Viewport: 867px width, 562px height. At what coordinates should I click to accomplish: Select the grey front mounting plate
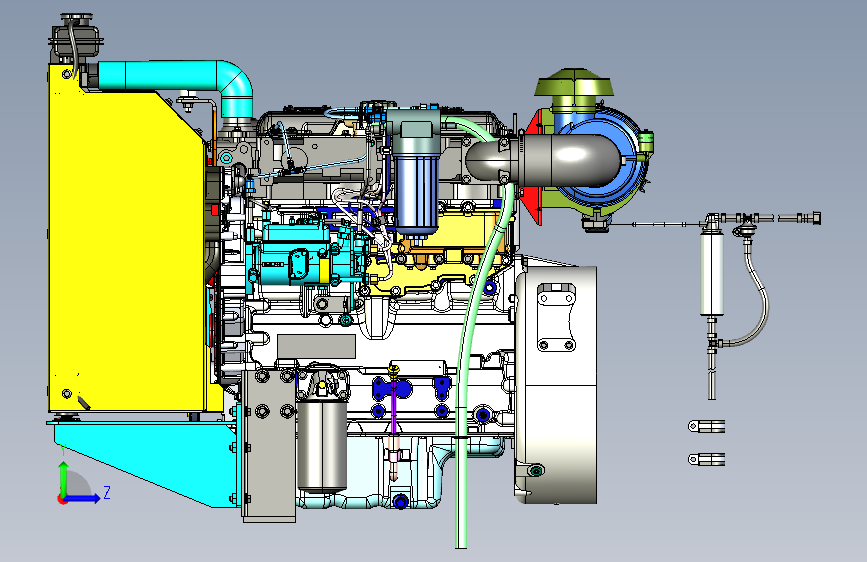tap(269, 446)
